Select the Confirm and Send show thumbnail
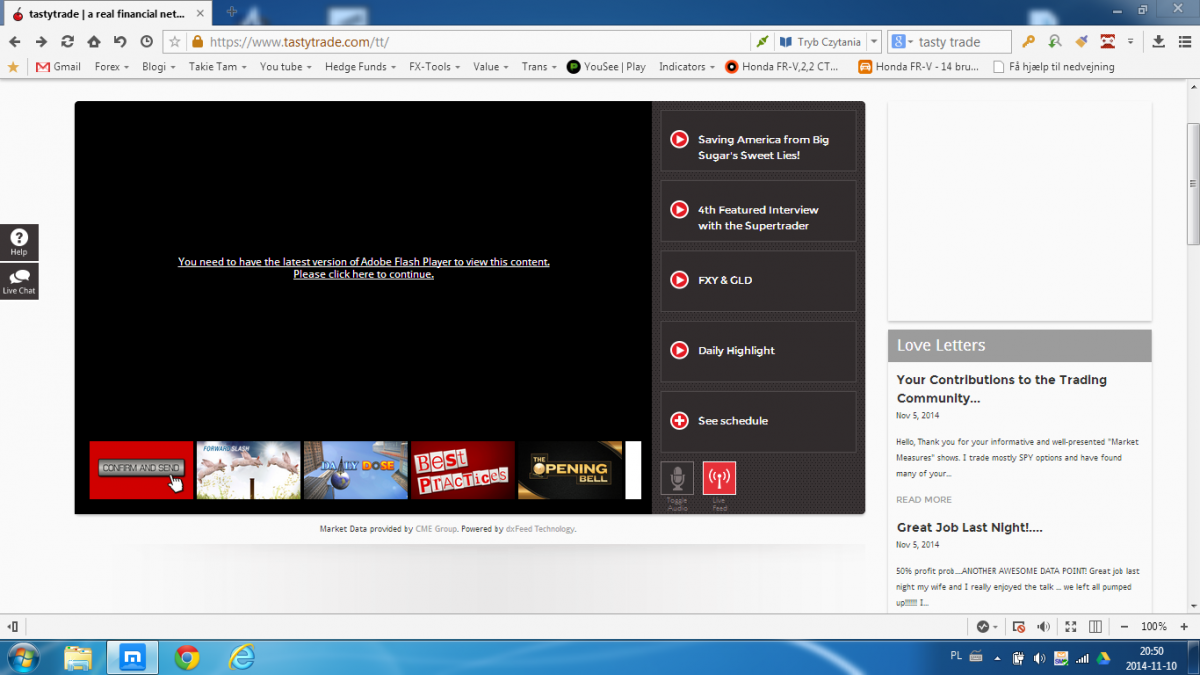 (141, 470)
